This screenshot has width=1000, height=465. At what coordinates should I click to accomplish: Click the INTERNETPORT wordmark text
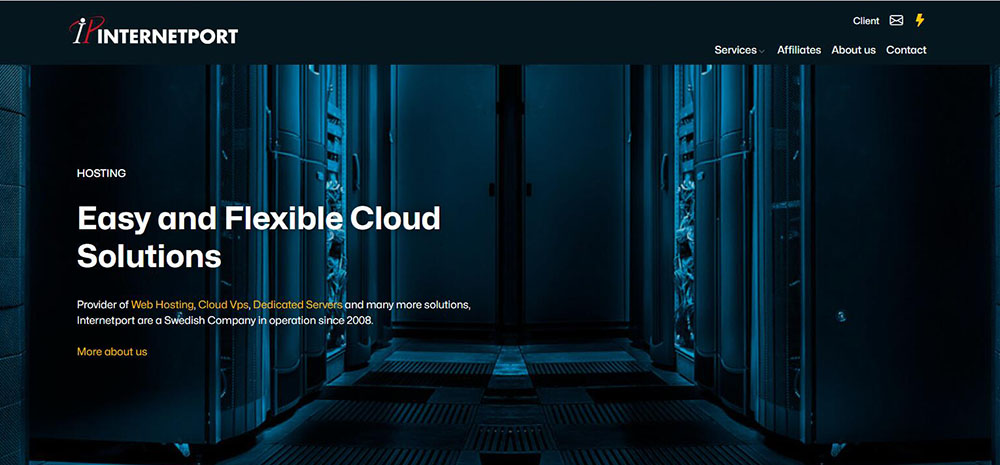click(168, 36)
